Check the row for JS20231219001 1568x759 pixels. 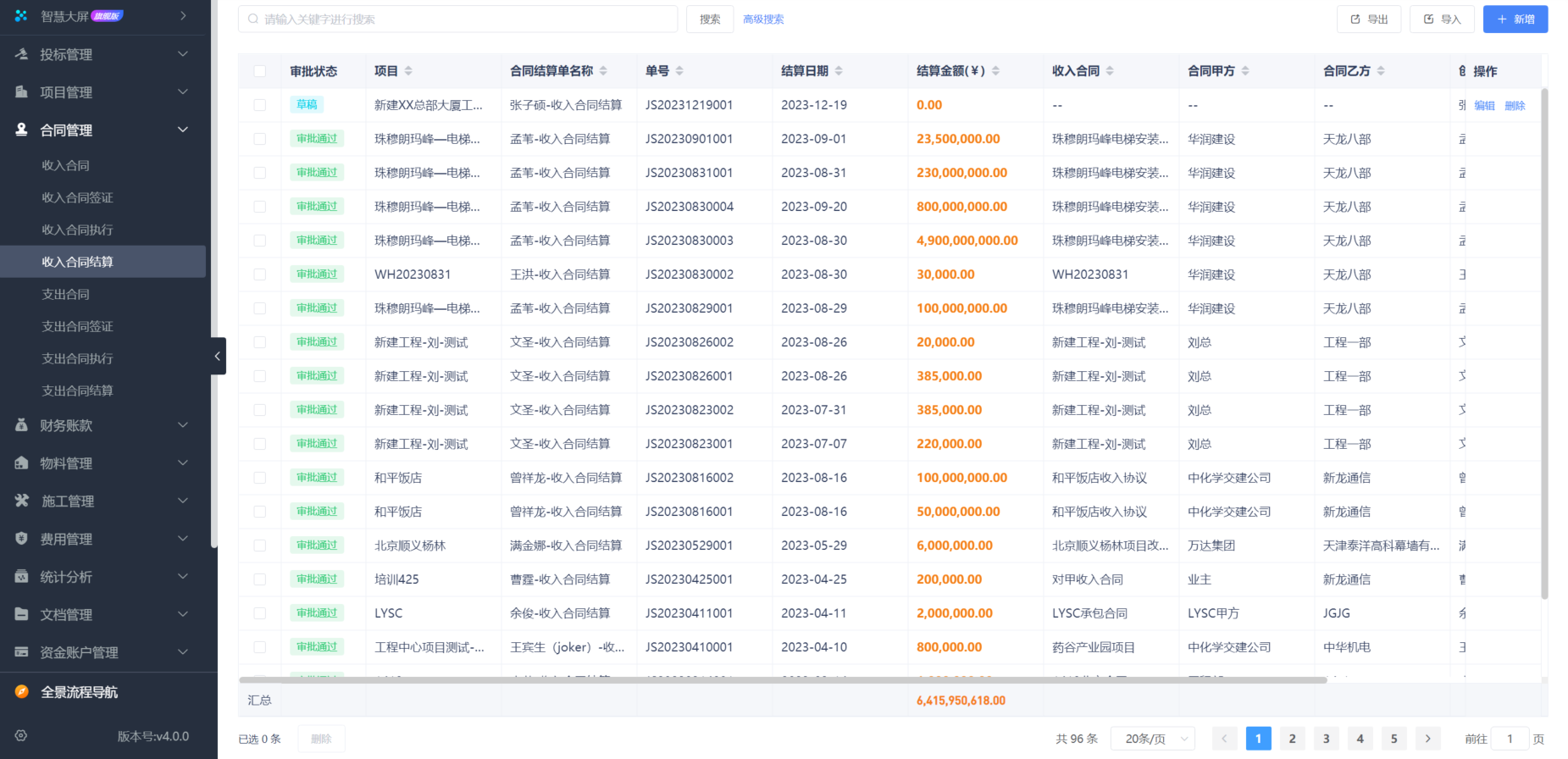tap(260, 105)
